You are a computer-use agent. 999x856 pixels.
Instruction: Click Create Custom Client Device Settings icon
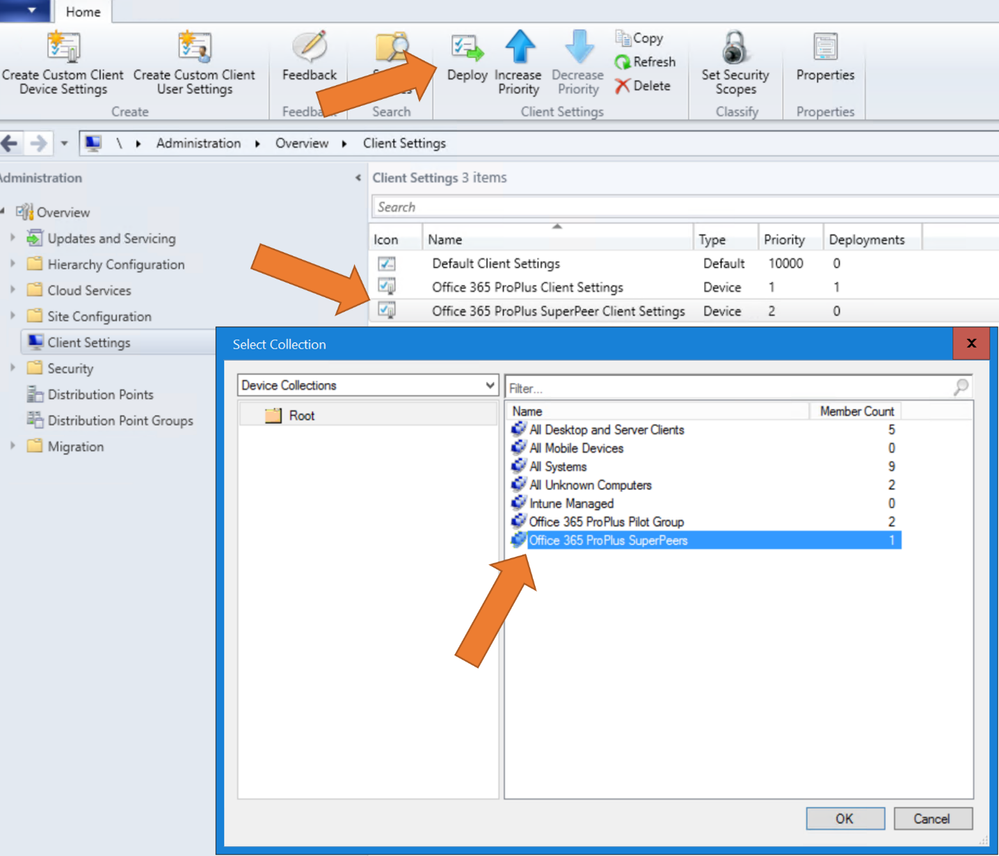point(63,46)
